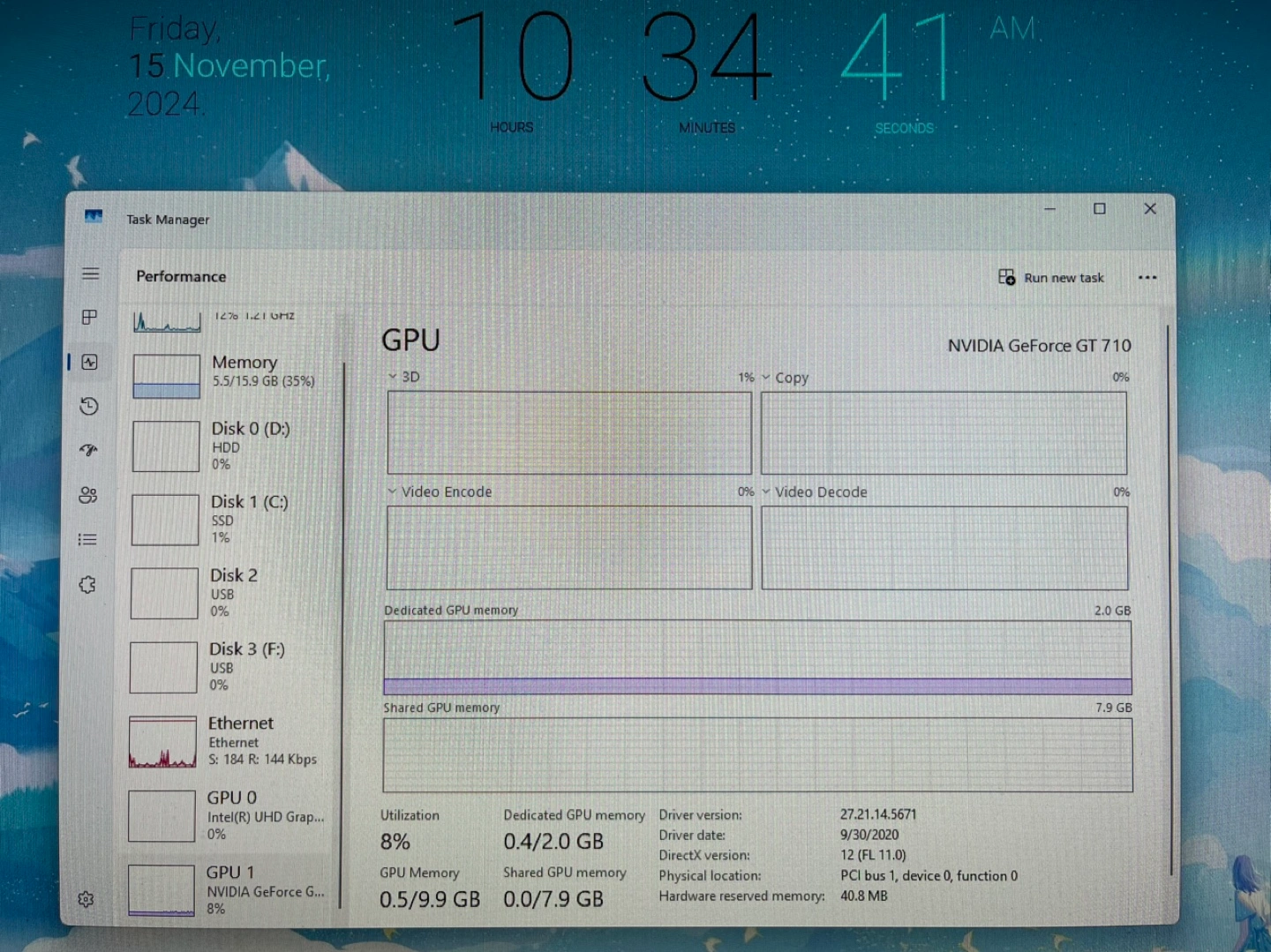Click the desktop clock widget hours

tap(513, 57)
